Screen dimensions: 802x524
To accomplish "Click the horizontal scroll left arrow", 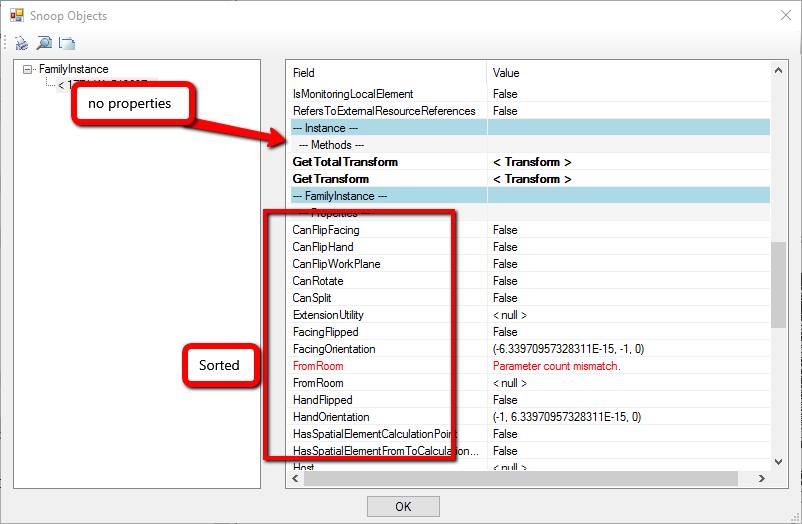I will [295, 478].
